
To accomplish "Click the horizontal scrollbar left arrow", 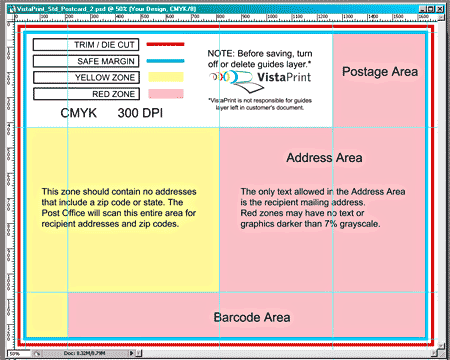I will (x=139, y=353).
